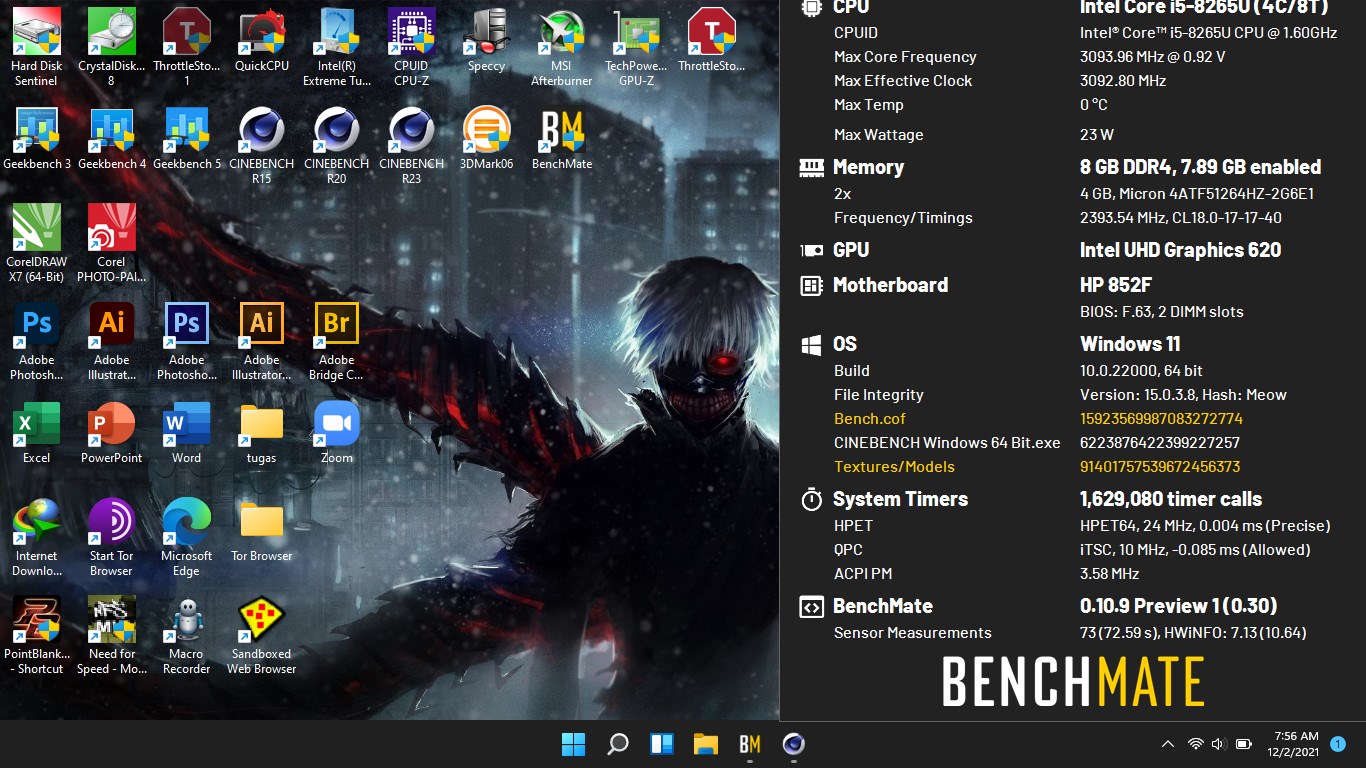Open CINEBENCH R20 desktop shortcut
This screenshot has height=768, width=1366.
click(x=337, y=145)
